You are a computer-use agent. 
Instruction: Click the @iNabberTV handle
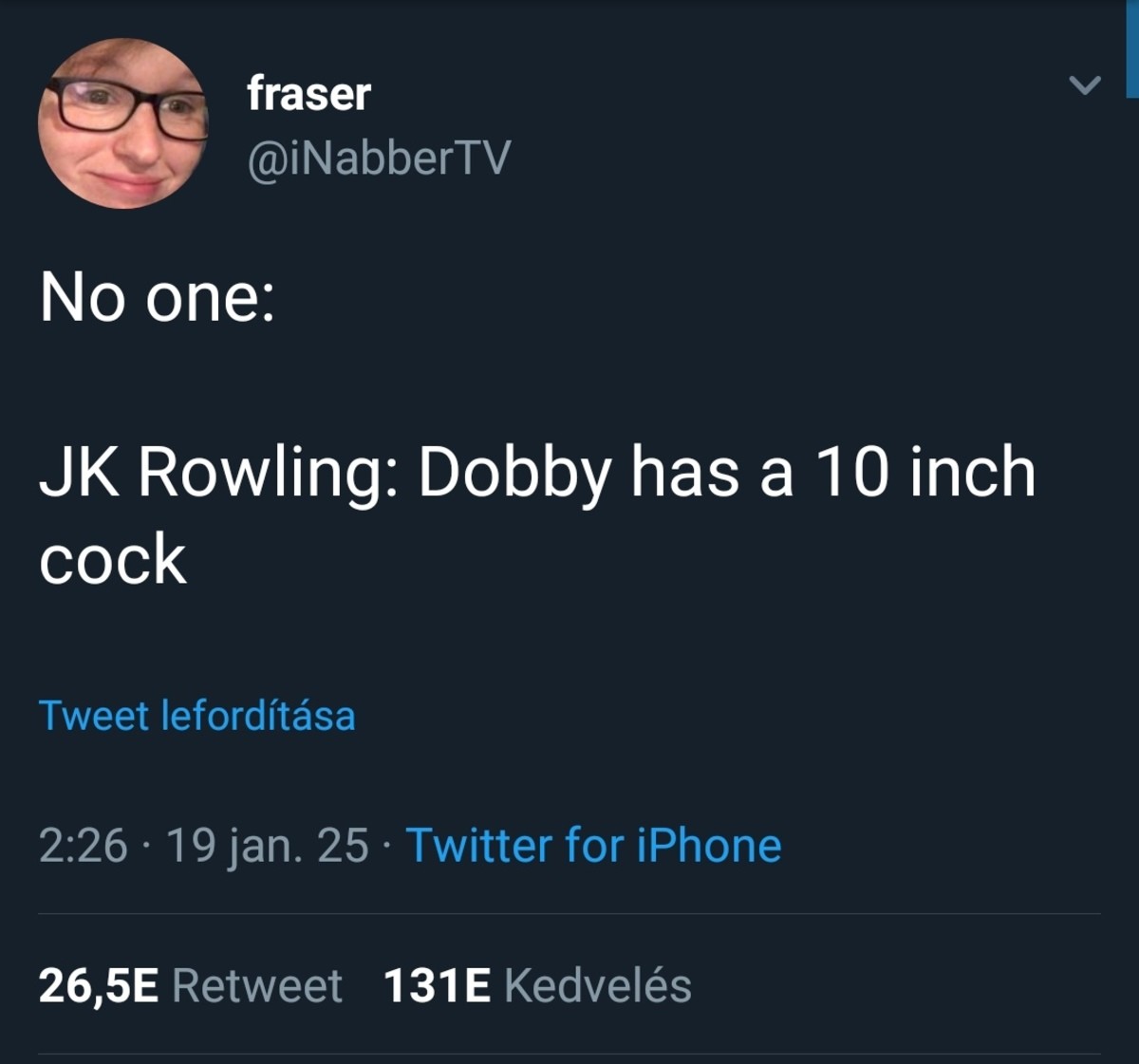click(x=379, y=158)
